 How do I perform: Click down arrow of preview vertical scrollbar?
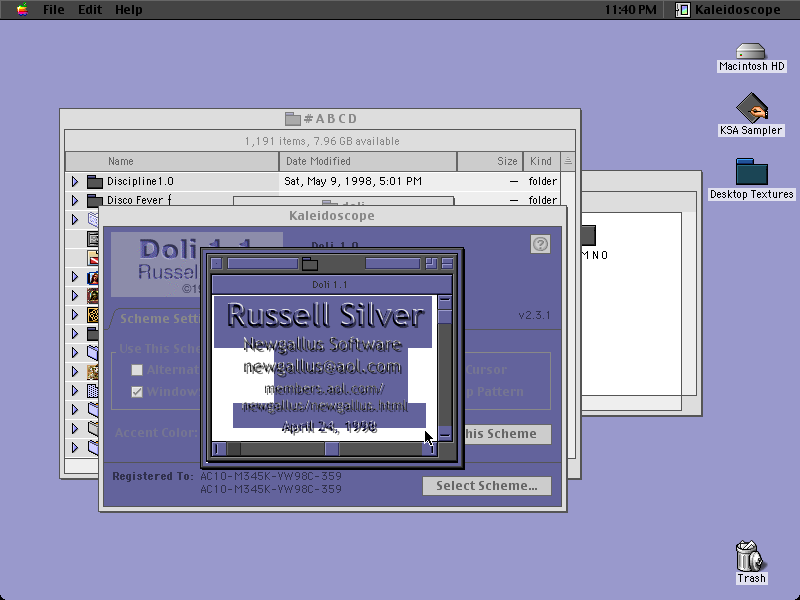pyautogui.click(x=445, y=434)
